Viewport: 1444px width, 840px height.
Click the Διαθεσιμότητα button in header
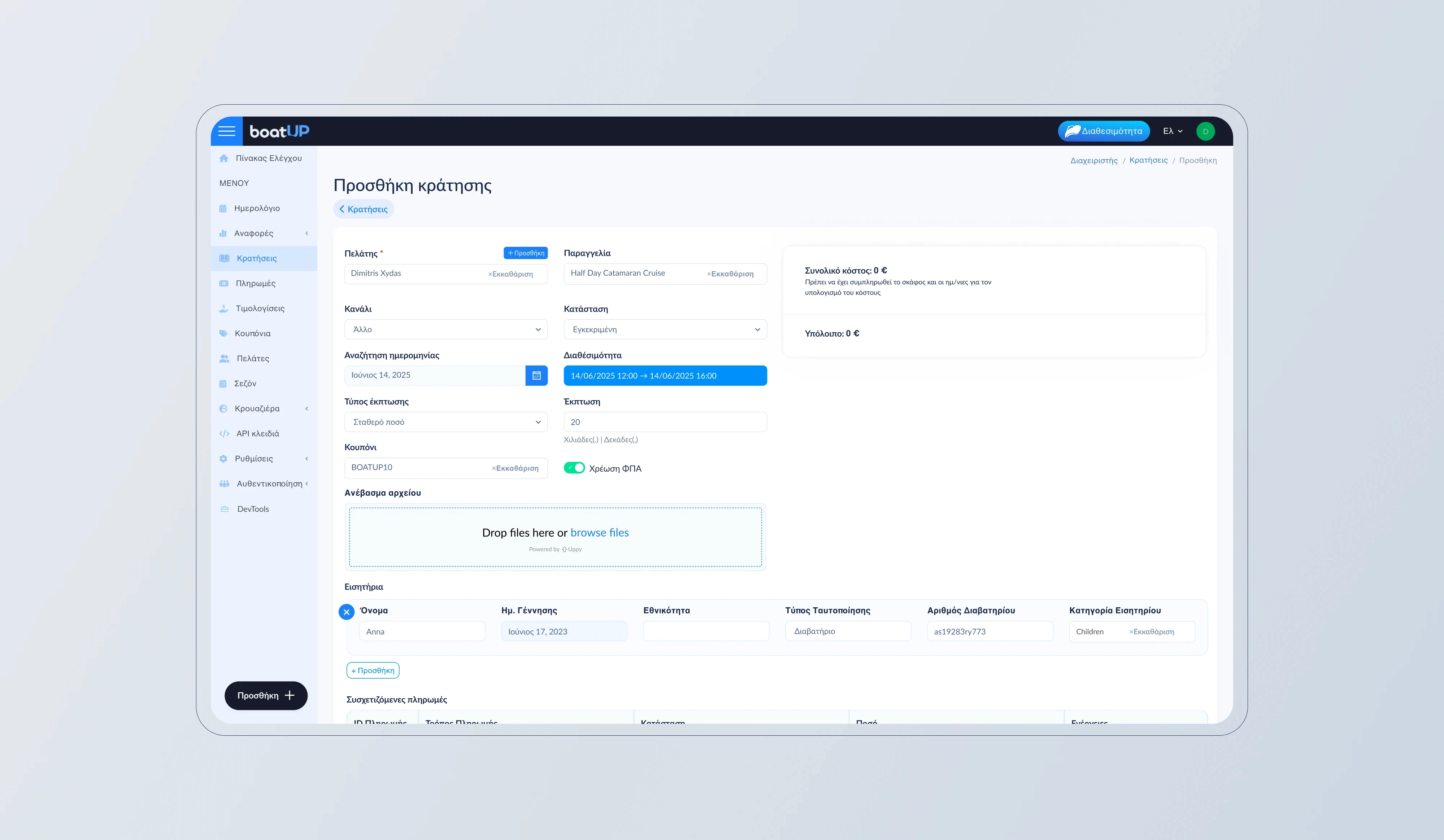[1103, 131]
